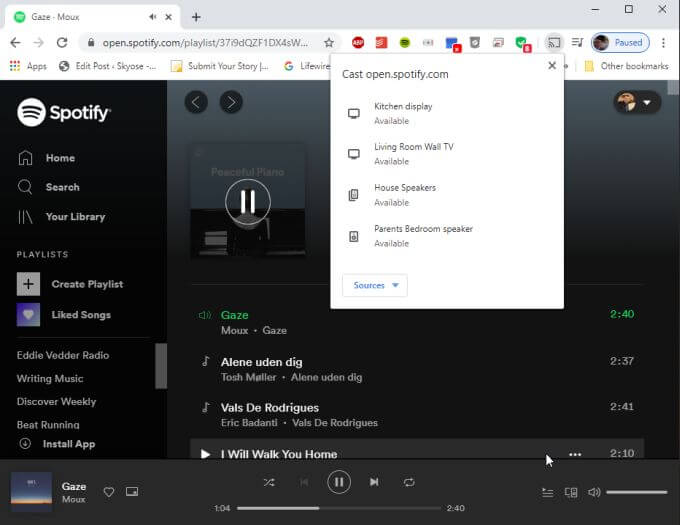Open the Spotify user profile dropdown
This screenshot has height=525, width=680.
[637, 102]
